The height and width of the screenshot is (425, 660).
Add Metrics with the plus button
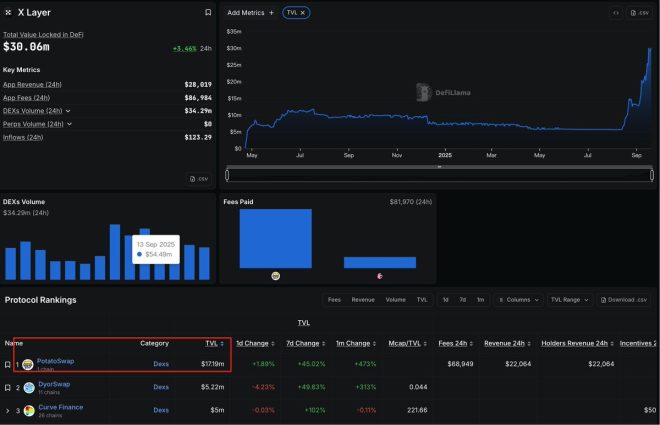pos(251,13)
